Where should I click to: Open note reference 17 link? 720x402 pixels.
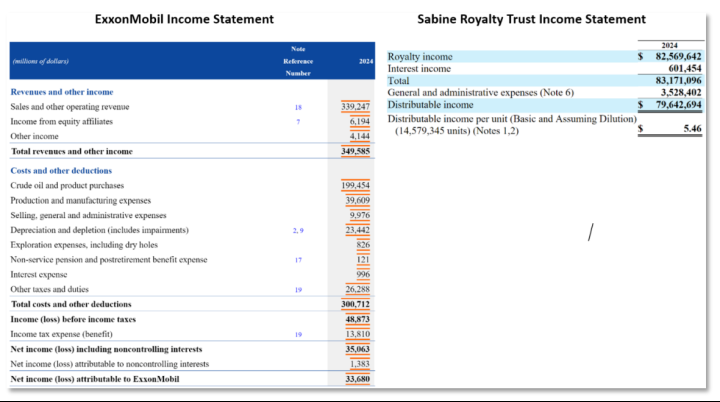pyautogui.click(x=298, y=260)
